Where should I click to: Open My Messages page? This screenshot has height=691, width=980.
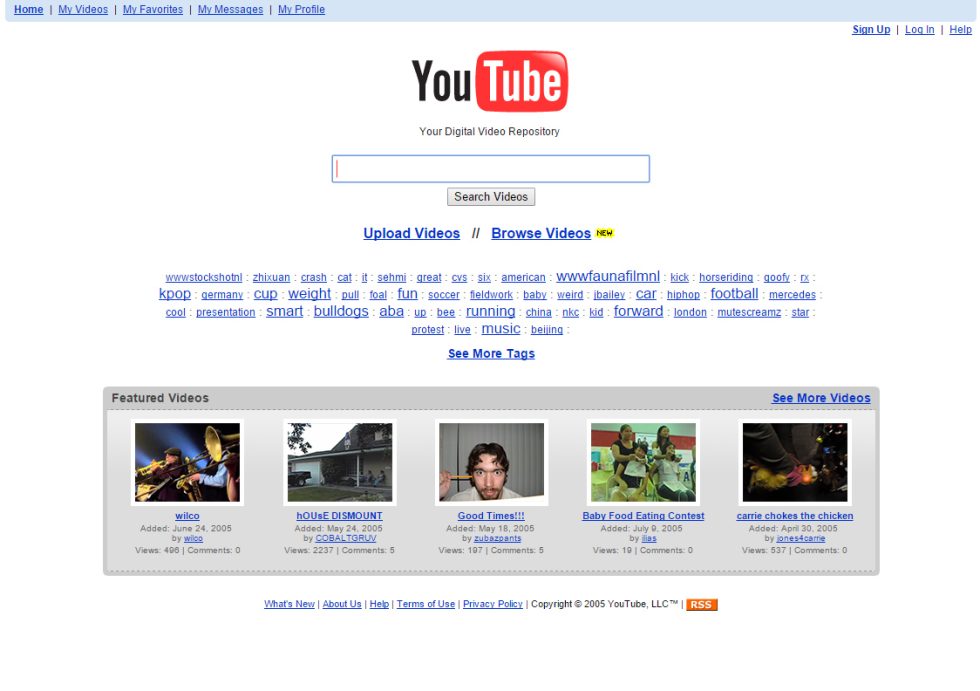(x=230, y=9)
